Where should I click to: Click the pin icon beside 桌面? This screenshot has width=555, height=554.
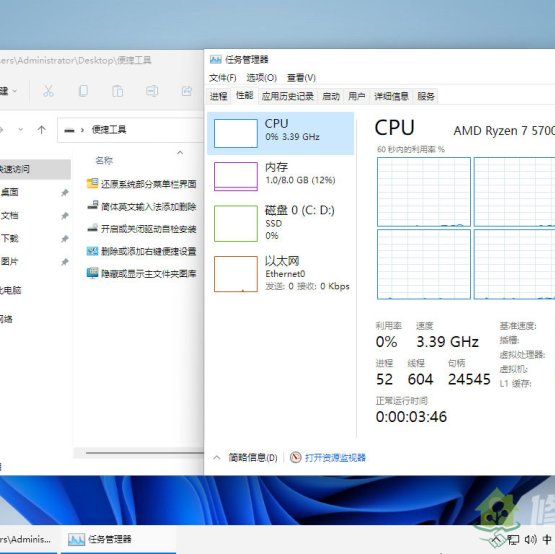pyautogui.click(x=64, y=193)
